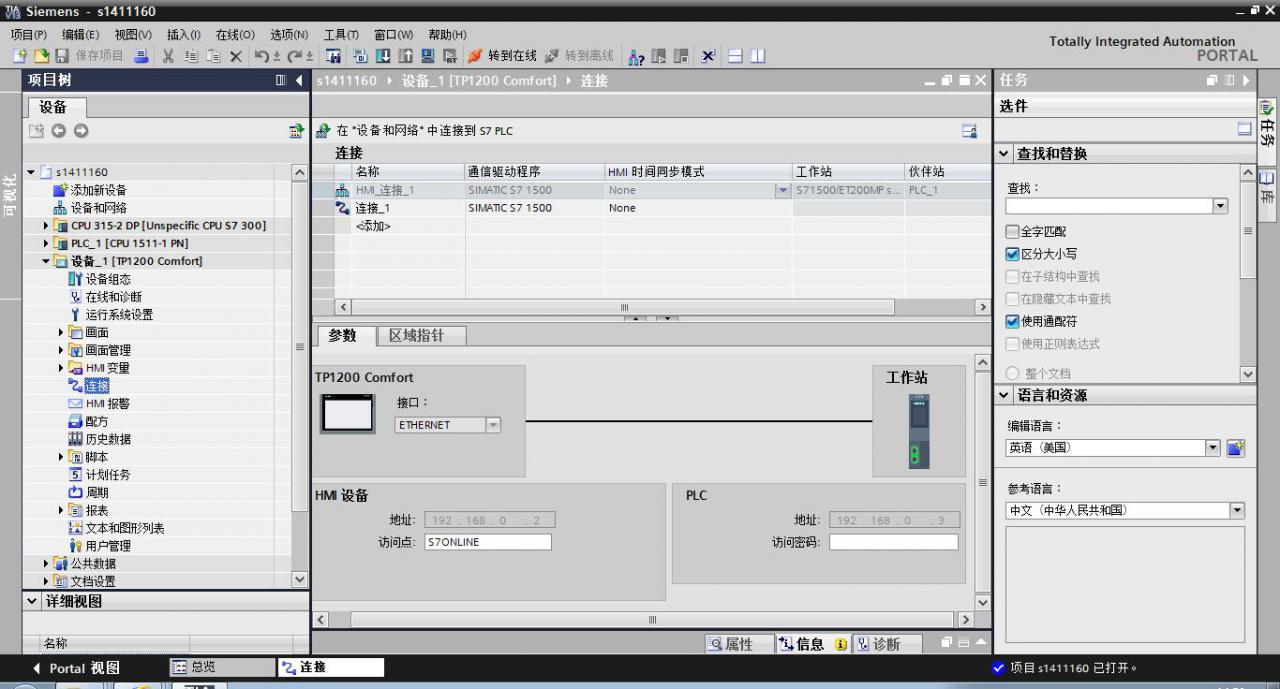Select 添加新设备 in project tree
This screenshot has height=689, width=1280.
click(x=98, y=190)
